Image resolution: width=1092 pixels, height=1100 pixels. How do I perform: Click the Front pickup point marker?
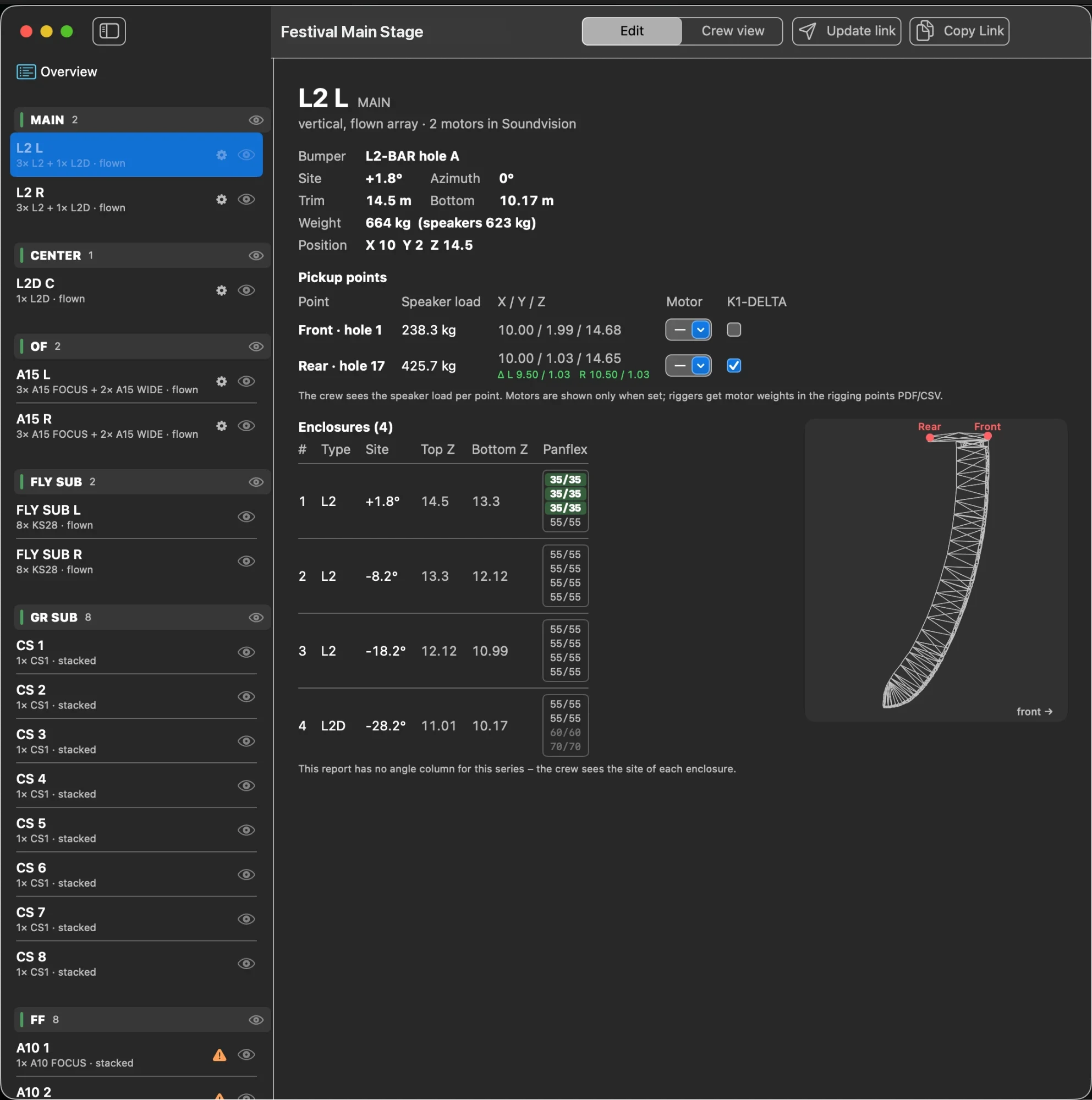tap(988, 436)
